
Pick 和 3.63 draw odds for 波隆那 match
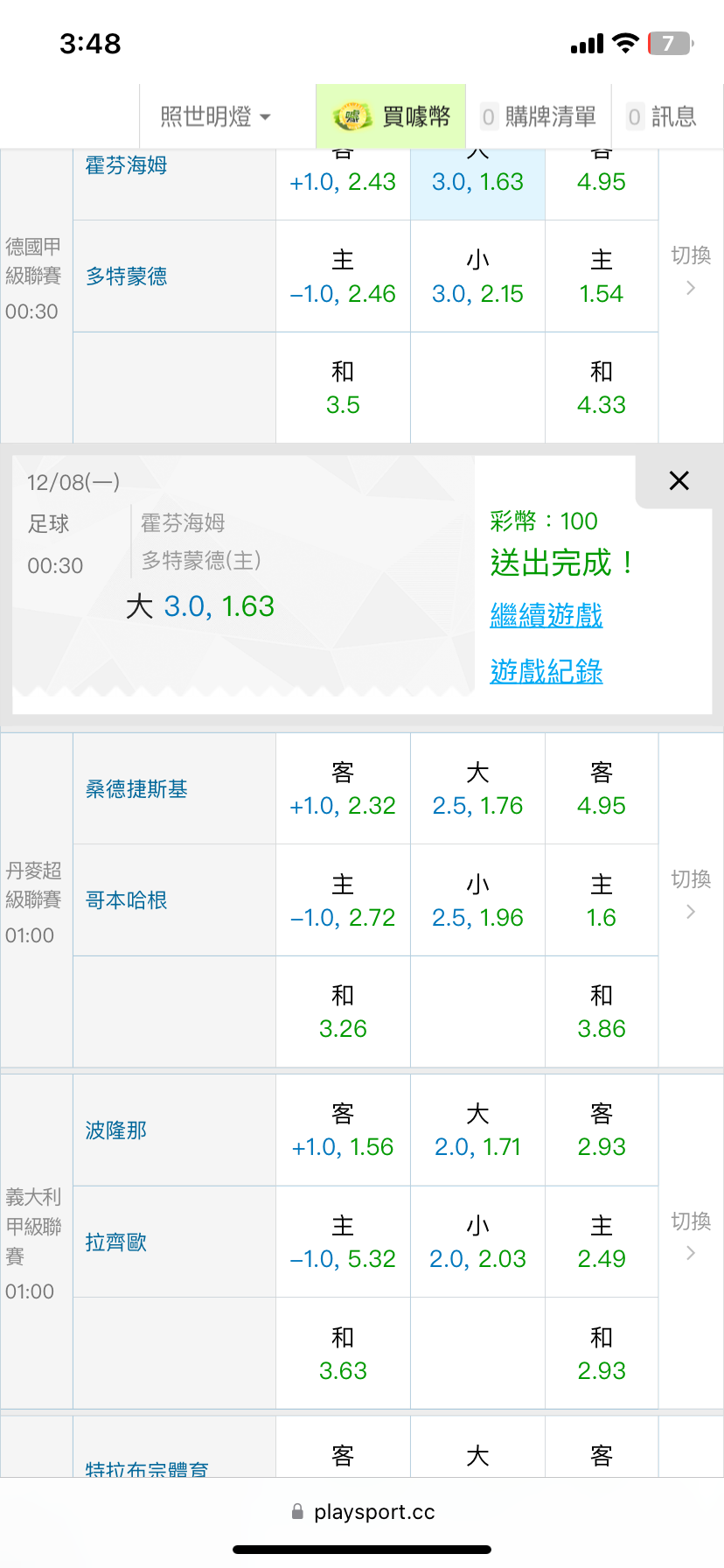point(343,1353)
